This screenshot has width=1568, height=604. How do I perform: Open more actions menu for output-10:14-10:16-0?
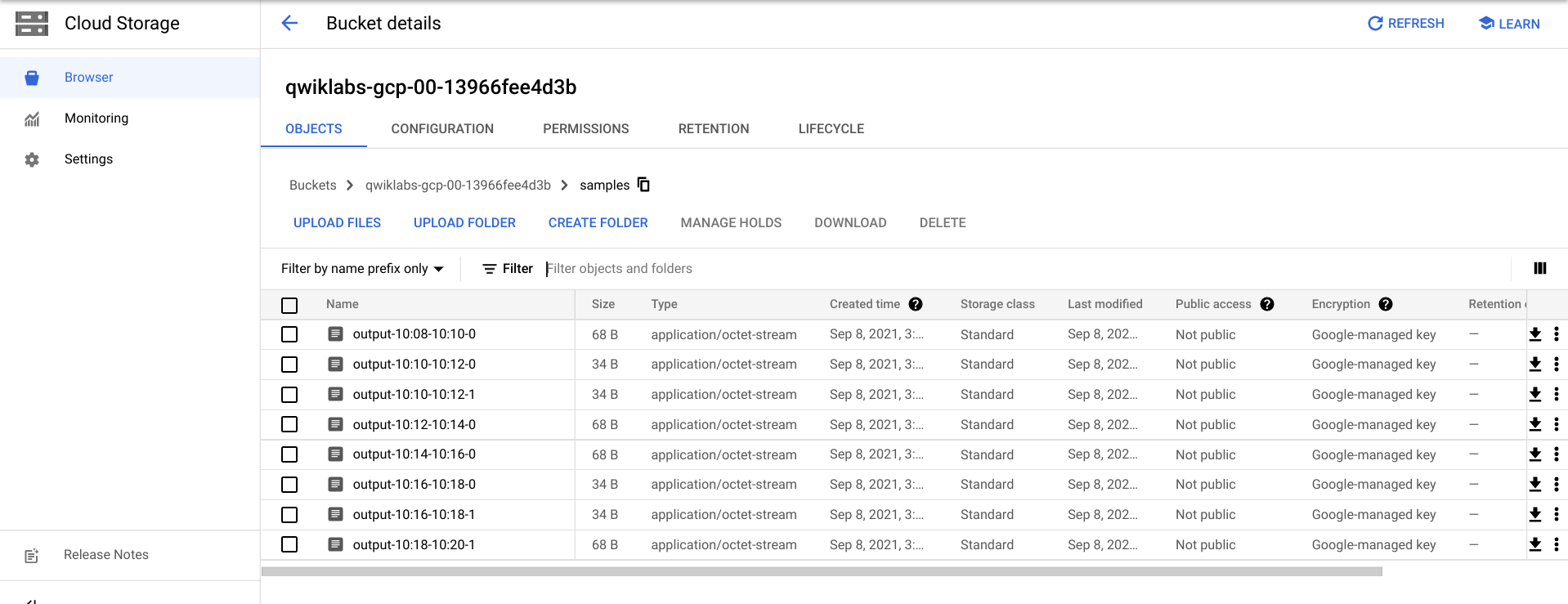click(x=1557, y=454)
